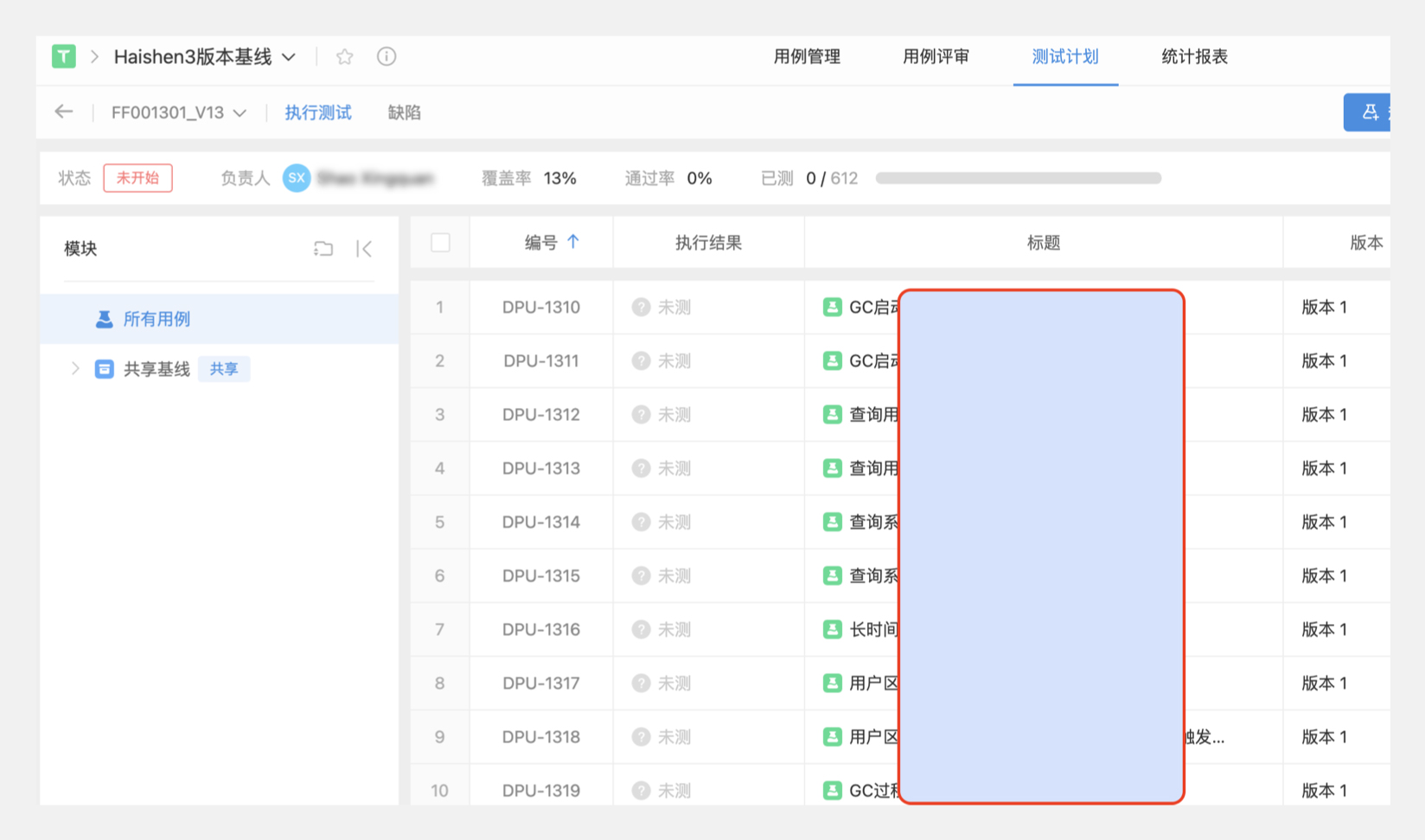Select 所有用例 in the module tree
This screenshot has width=1425, height=840.
(x=157, y=319)
